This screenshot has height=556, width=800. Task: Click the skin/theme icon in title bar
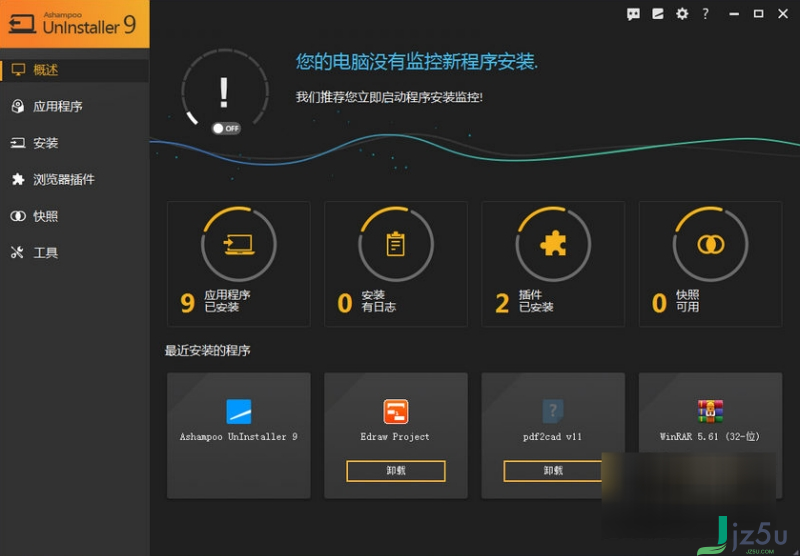(x=658, y=14)
